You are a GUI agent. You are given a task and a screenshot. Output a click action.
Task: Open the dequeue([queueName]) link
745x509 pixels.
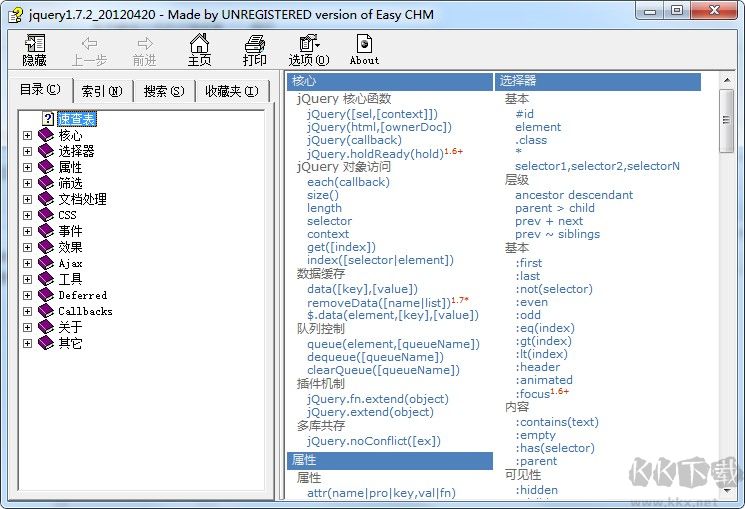pyautogui.click(x=375, y=357)
